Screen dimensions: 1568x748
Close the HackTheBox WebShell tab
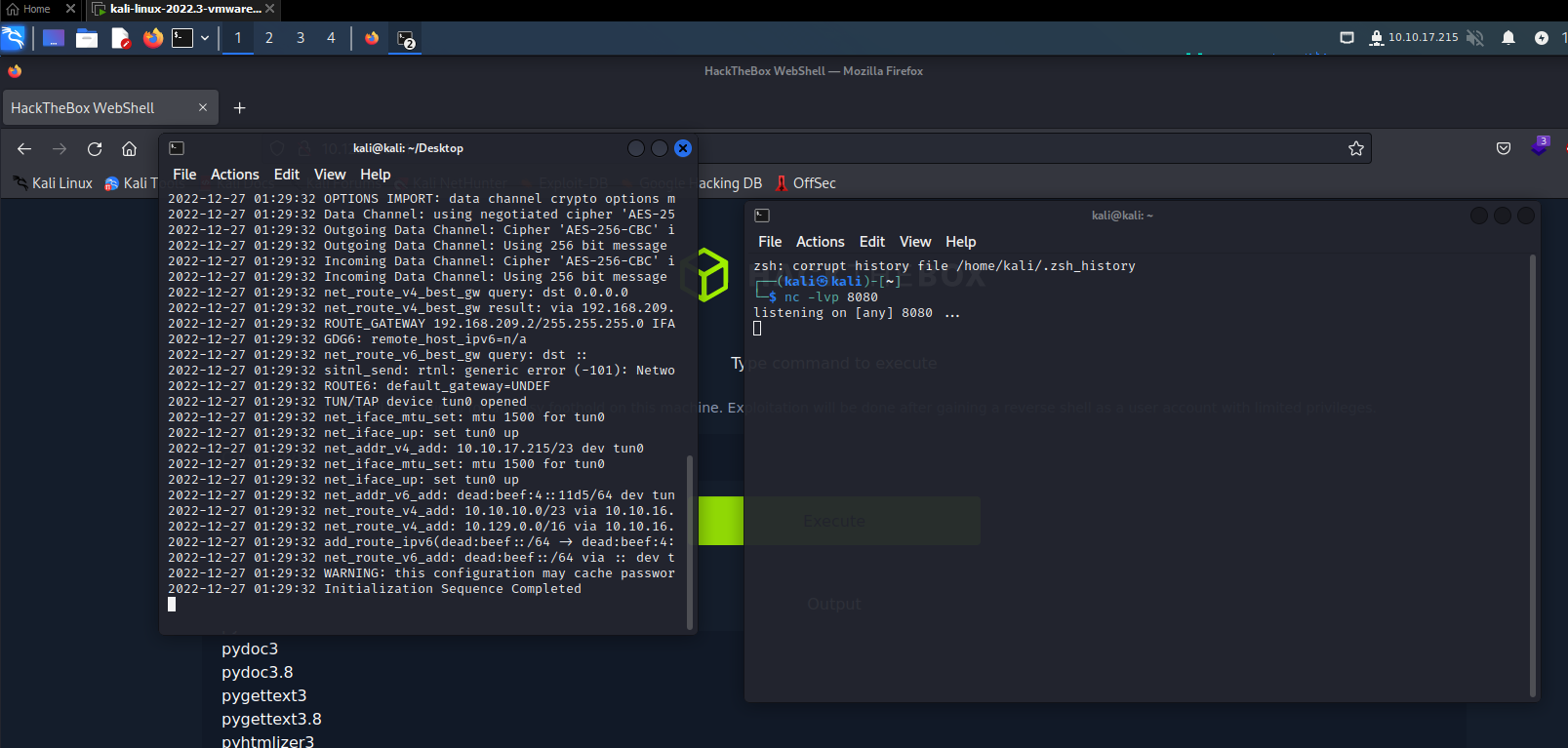203,107
